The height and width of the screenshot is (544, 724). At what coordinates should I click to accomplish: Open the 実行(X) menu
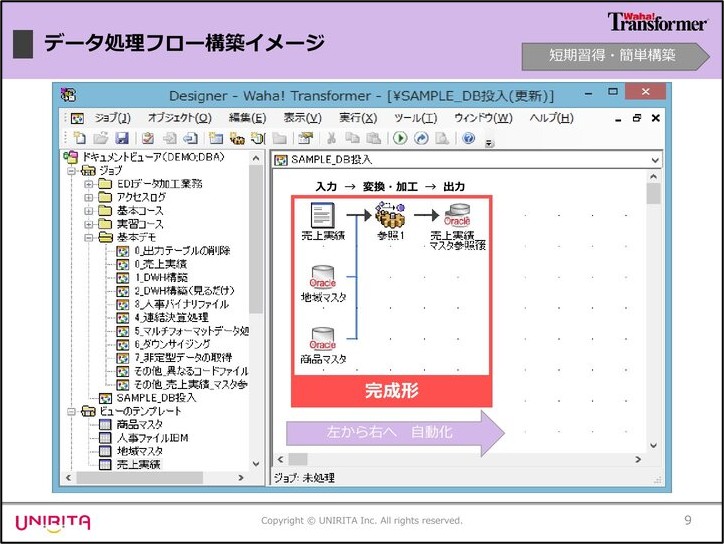(358, 118)
